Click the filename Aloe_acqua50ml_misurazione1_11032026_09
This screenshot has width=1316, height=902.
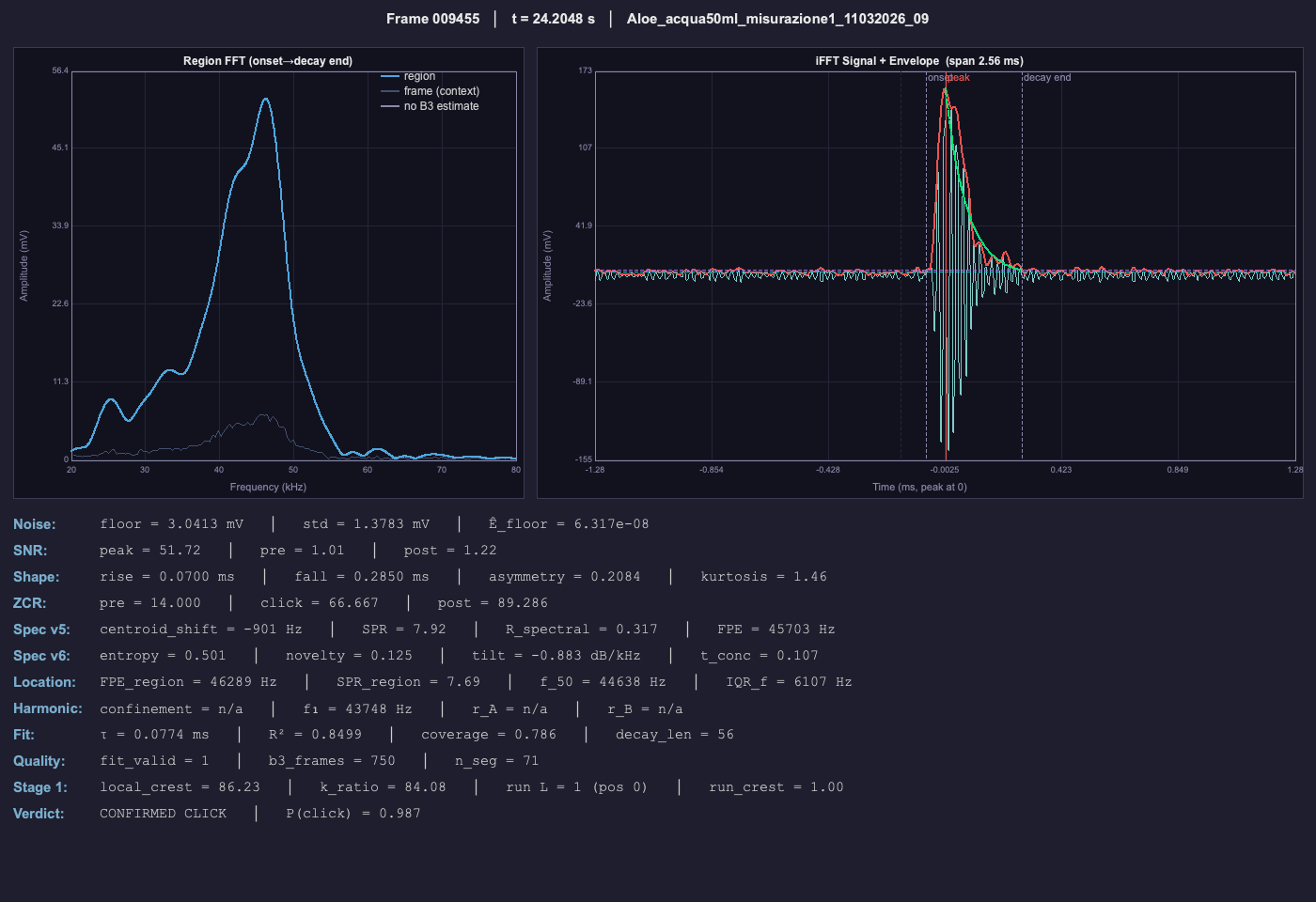pos(777,19)
